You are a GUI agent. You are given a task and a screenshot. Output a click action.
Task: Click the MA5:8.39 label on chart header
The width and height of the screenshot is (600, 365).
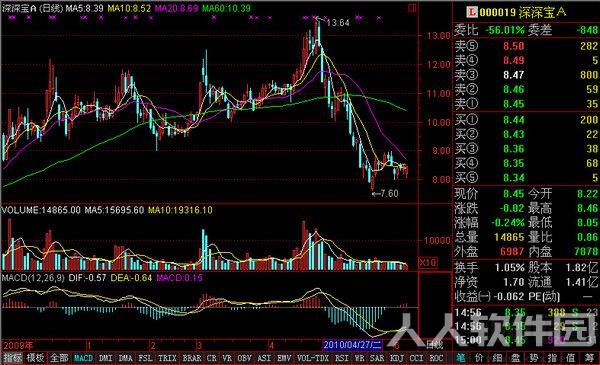tap(84, 8)
